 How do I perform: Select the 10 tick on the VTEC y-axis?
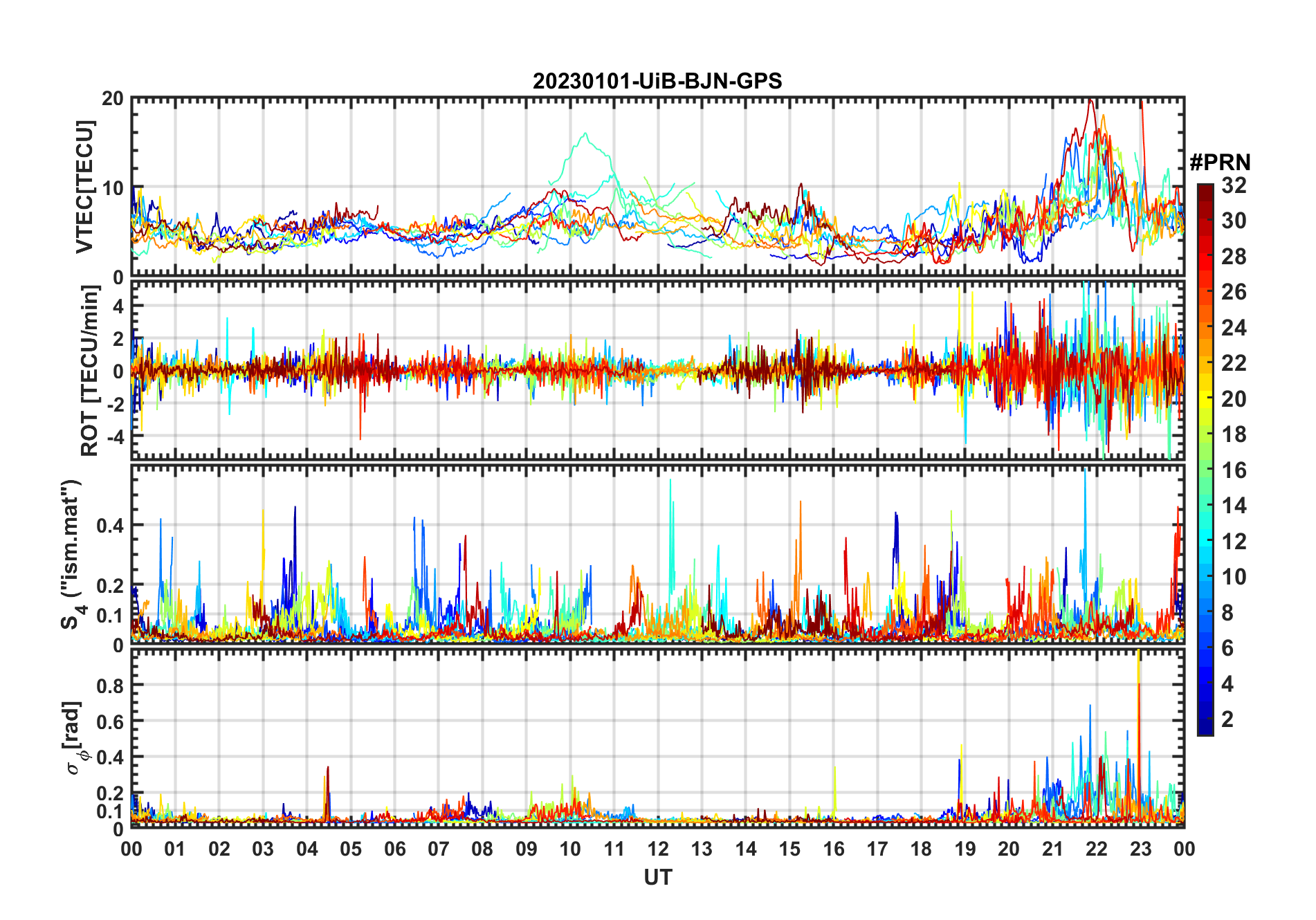pos(113,187)
